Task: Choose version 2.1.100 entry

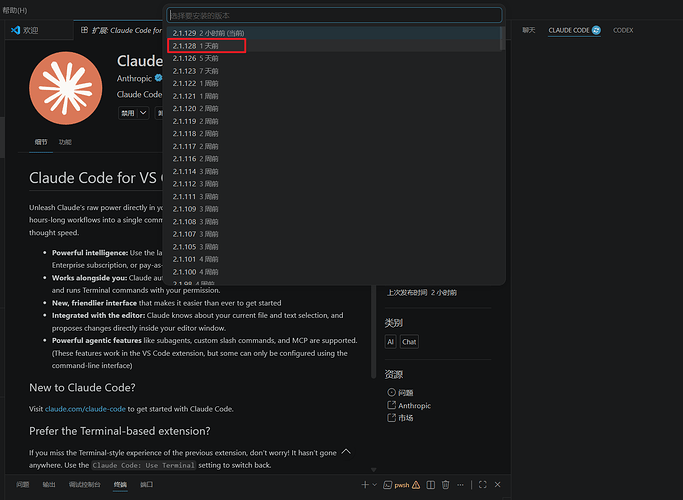Action: click(334, 272)
